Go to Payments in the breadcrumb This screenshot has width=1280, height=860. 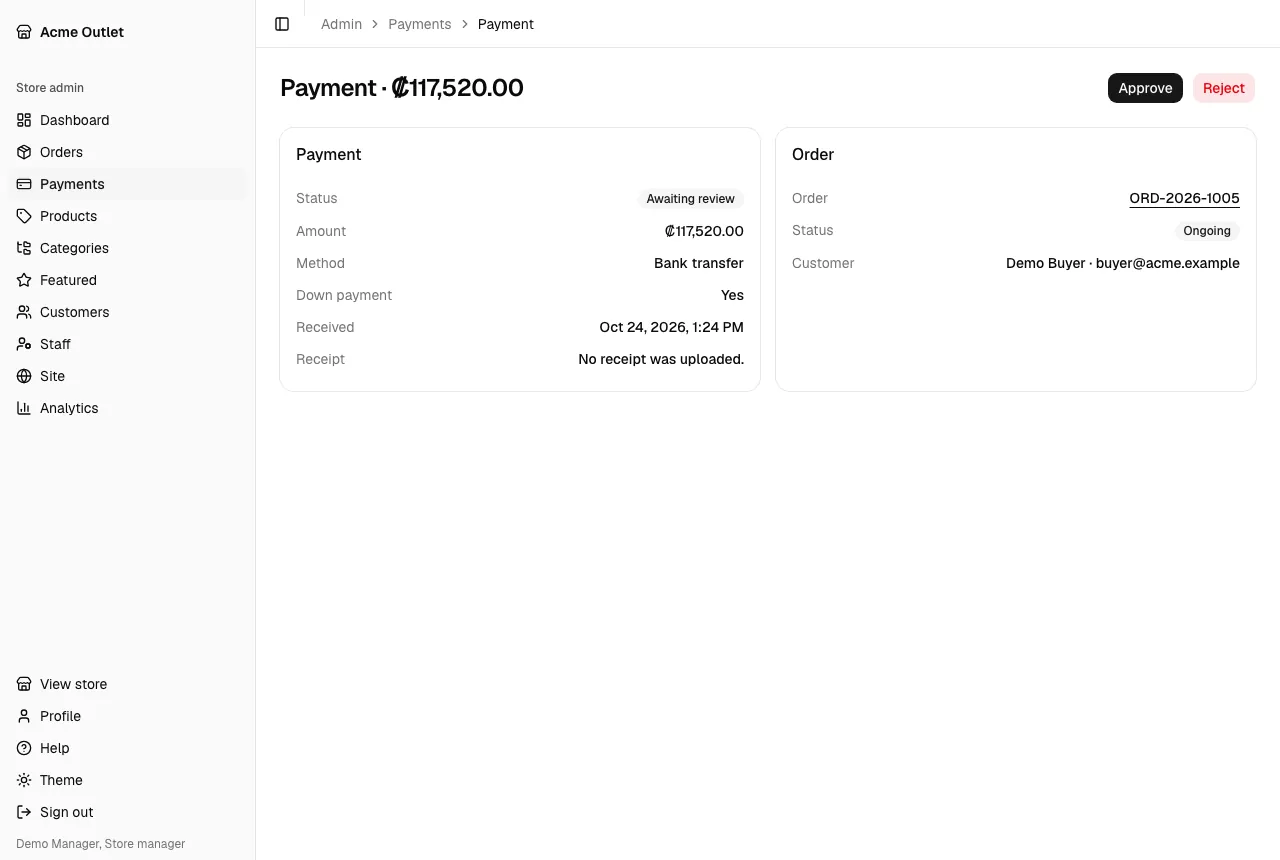point(420,24)
